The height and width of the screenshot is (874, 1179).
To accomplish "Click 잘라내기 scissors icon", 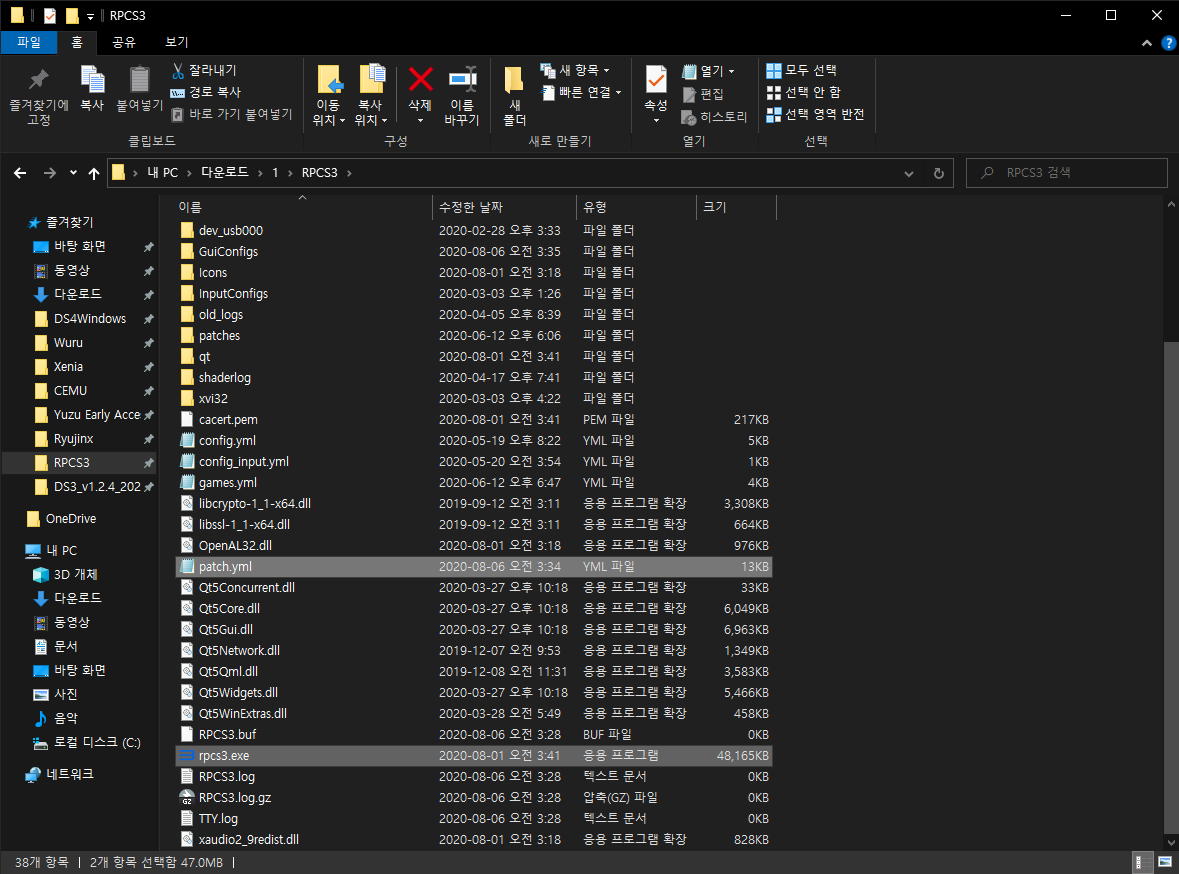I will pos(178,71).
